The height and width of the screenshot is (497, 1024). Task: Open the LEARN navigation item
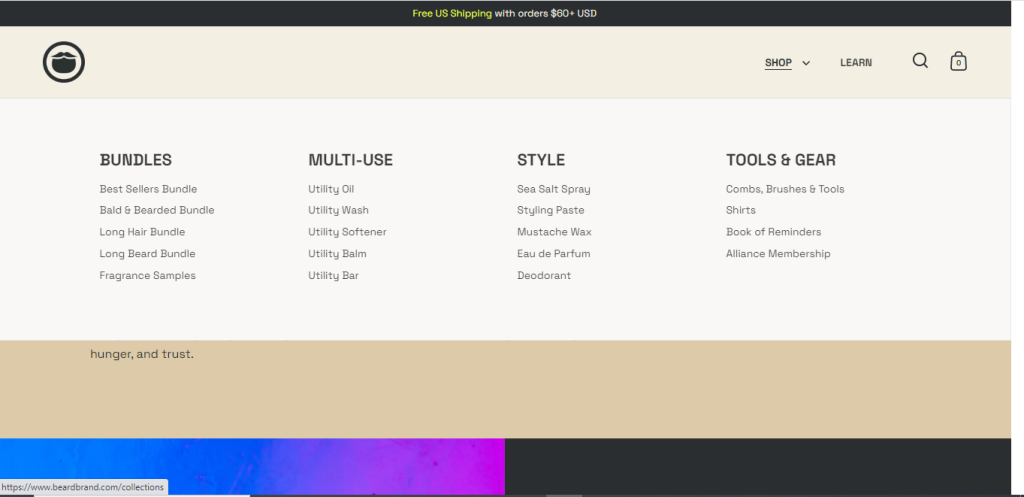[856, 63]
